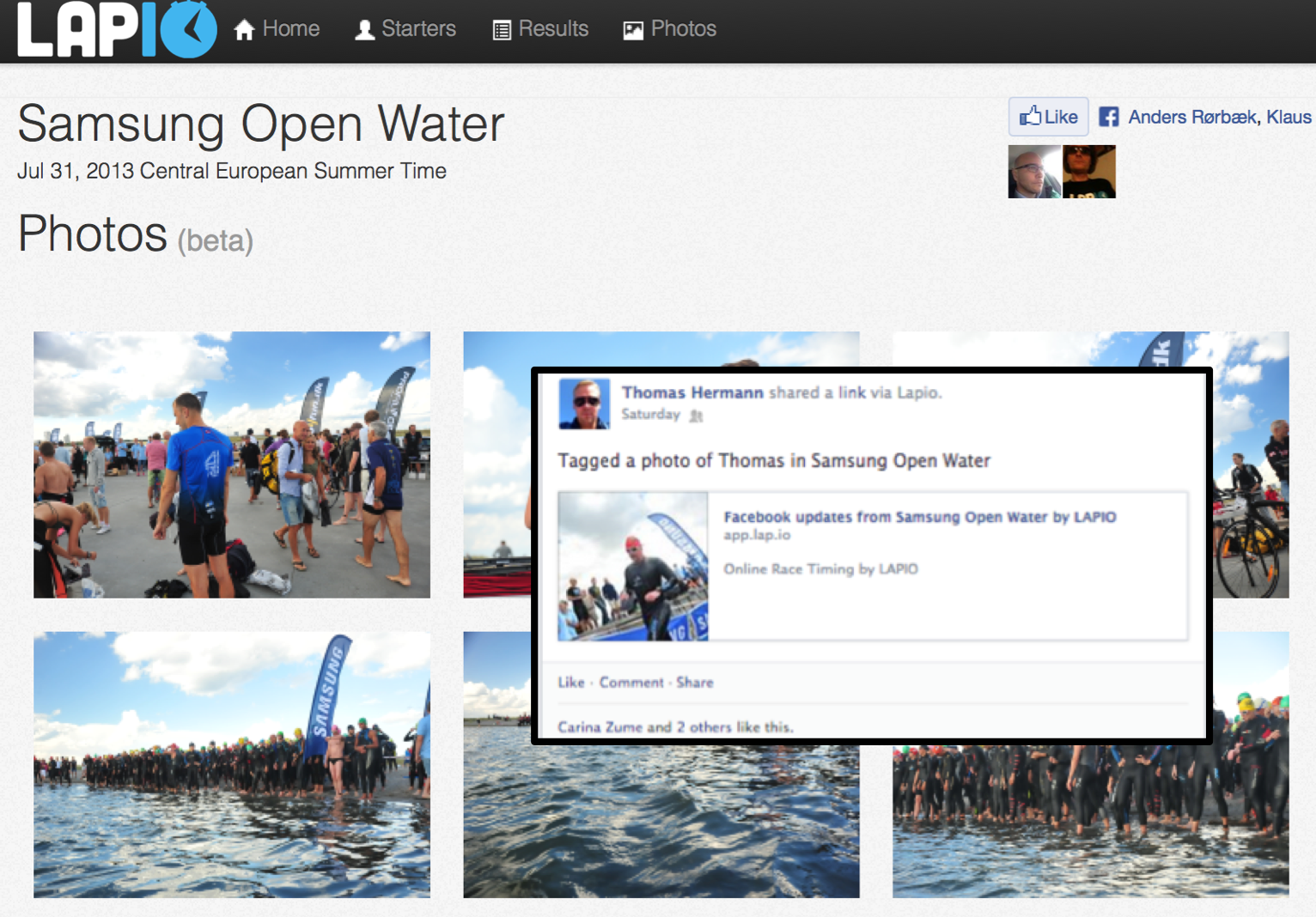The image size is (1316, 917).
Task: Open the open-water photo in bottom middle
Action: click(x=661, y=821)
